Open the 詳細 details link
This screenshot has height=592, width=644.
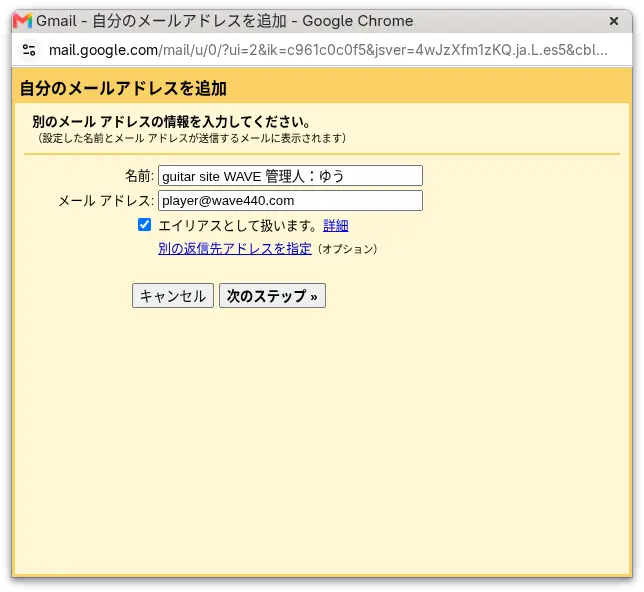click(336, 226)
